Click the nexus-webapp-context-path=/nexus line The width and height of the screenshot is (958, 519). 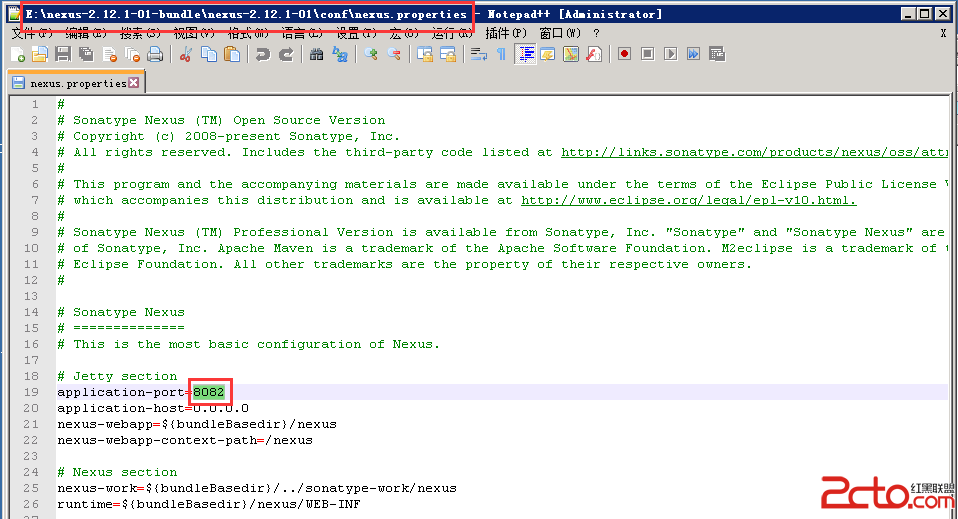(x=185, y=440)
